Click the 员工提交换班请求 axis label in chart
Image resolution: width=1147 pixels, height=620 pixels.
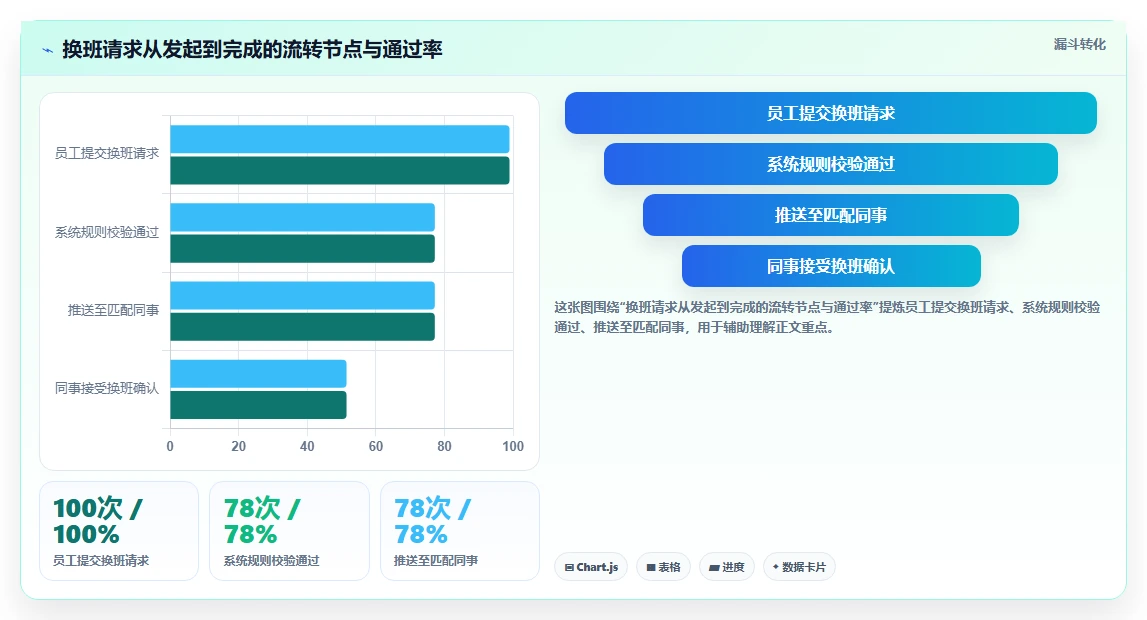click(107, 154)
